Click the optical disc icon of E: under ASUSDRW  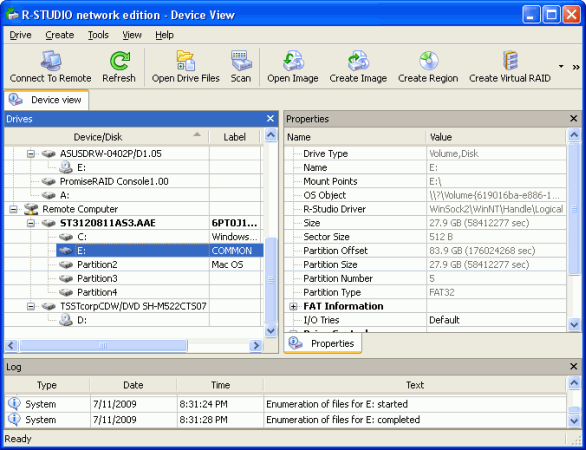pos(66,167)
